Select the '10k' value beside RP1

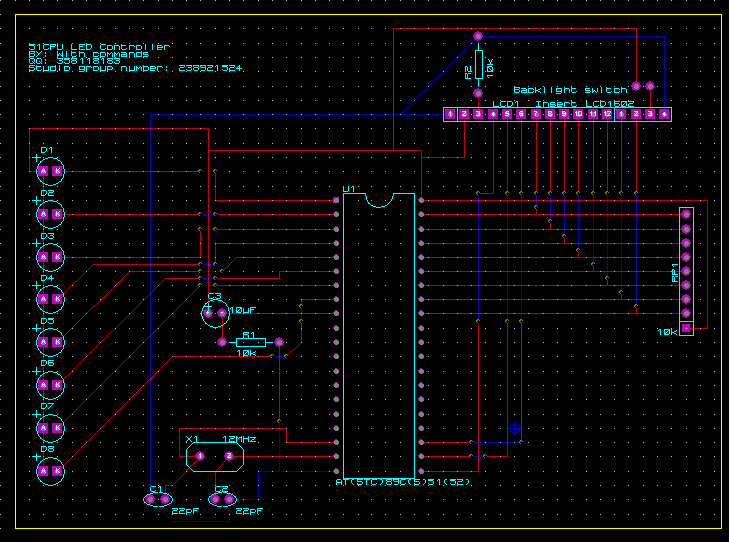(x=668, y=332)
